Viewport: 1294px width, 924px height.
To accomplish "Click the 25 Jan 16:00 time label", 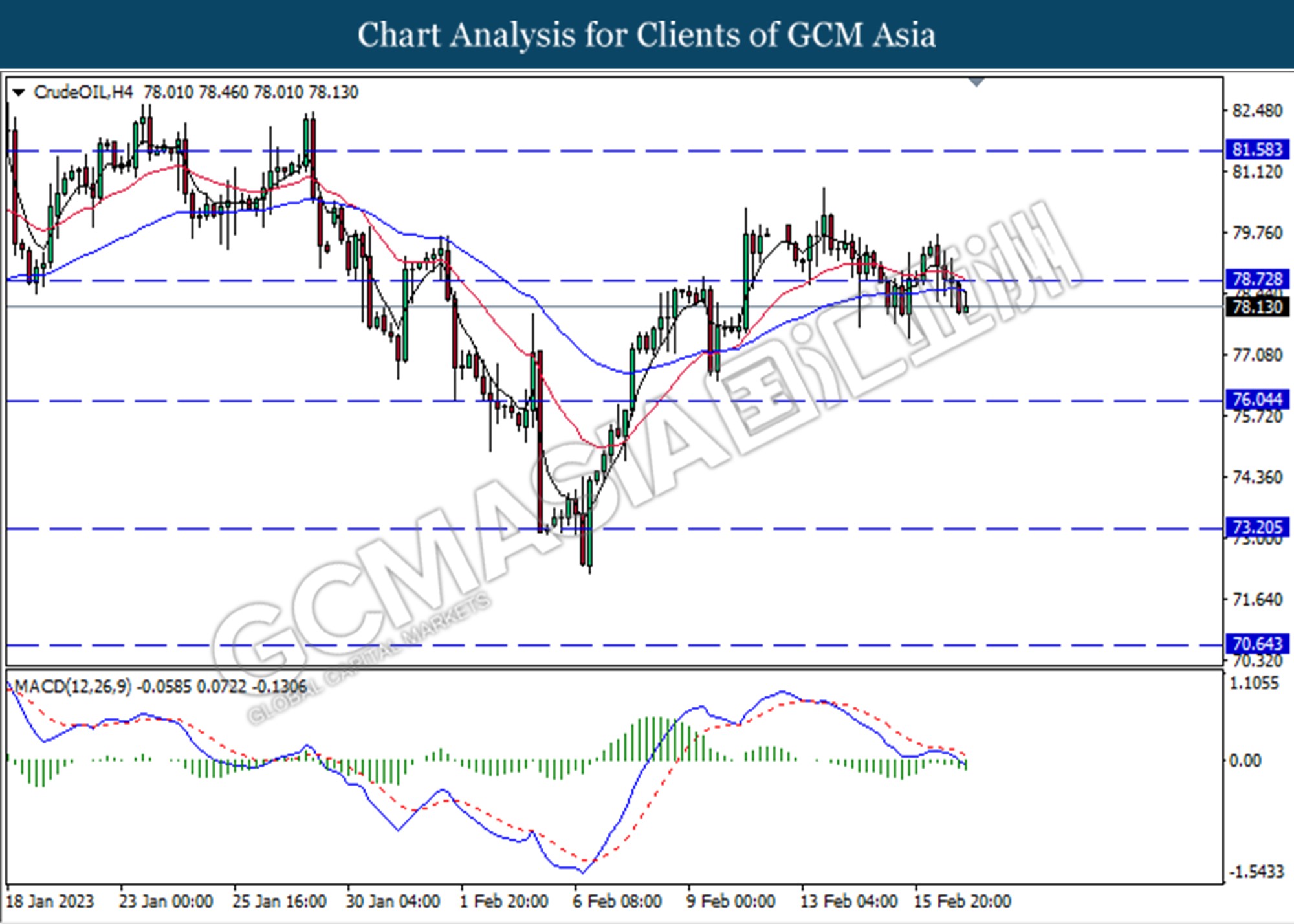I will pyautogui.click(x=280, y=901).
